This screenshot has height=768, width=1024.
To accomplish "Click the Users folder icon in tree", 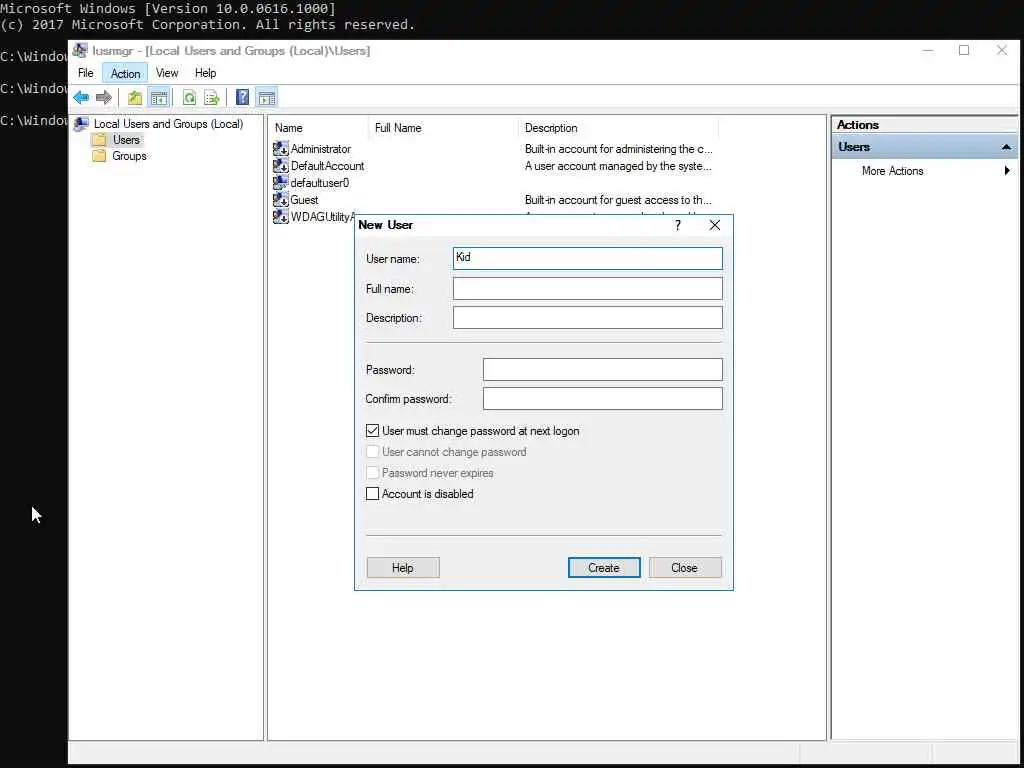I will tap(99, 140).
